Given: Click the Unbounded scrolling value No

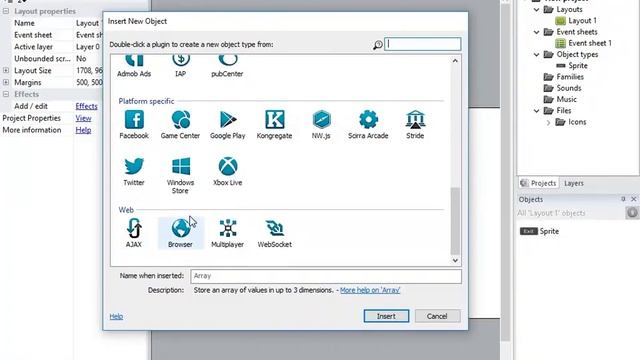Looking at the screenshot, I should pos(81,59).
